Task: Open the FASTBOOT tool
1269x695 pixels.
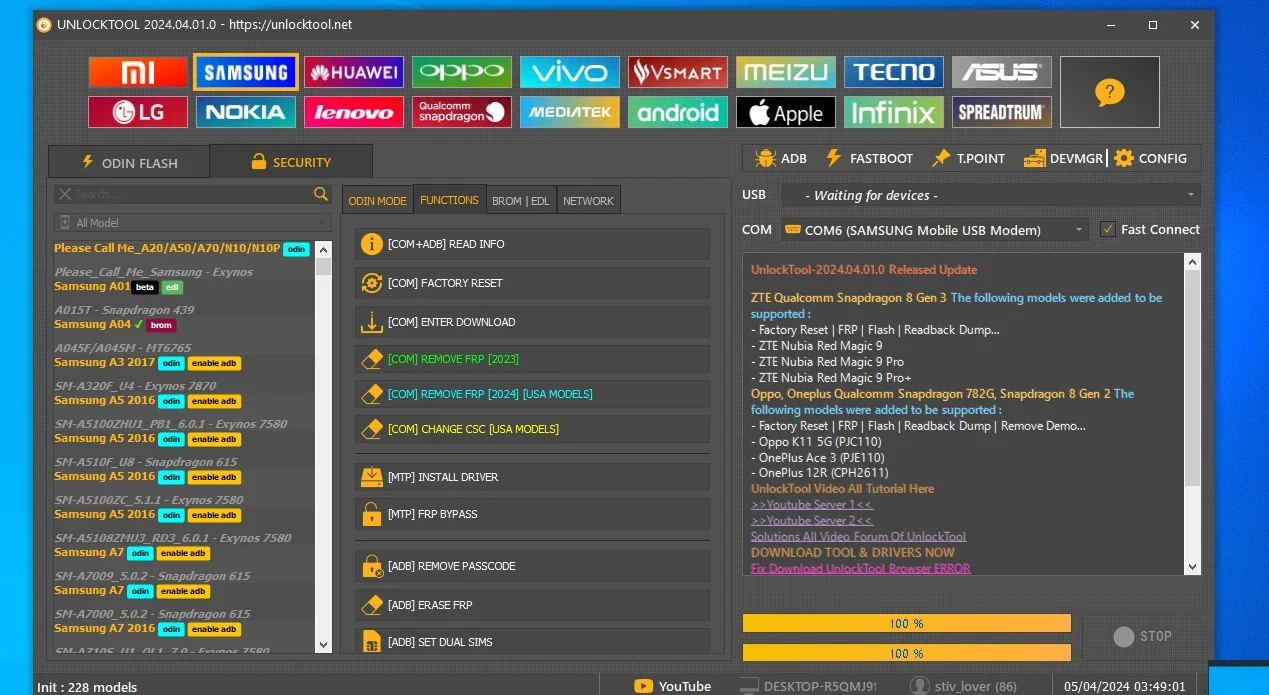Action: [x=868, y=158]
